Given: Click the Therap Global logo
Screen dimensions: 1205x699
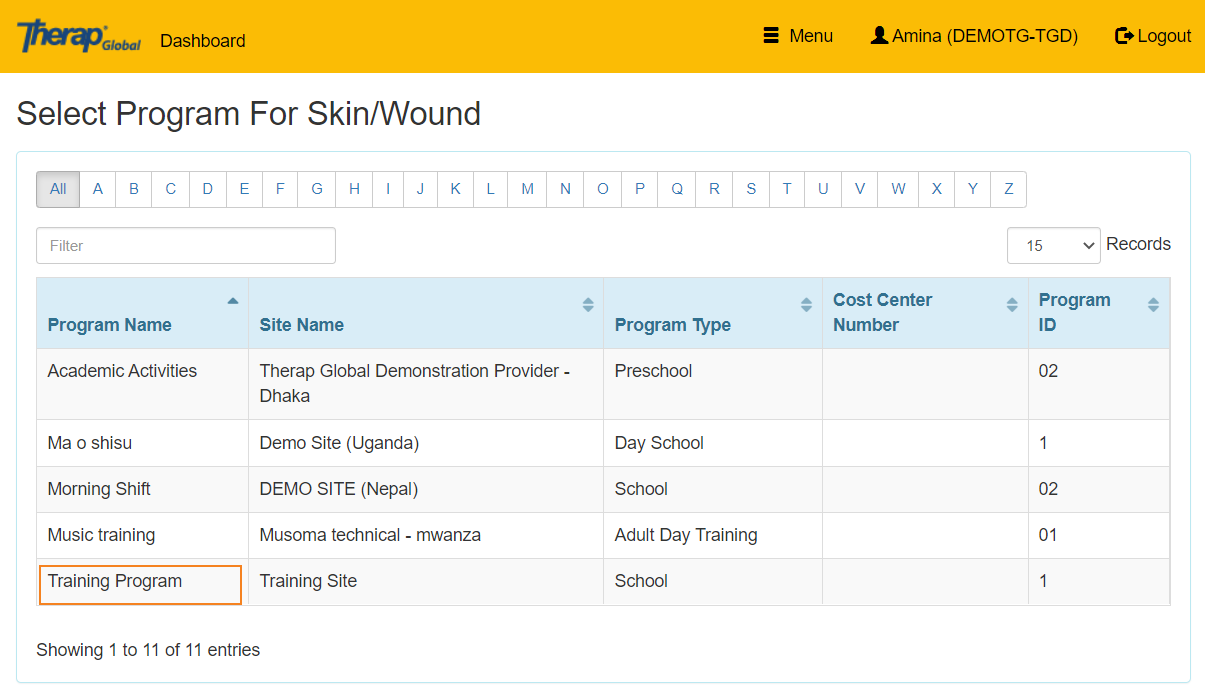Looking at the screenshot, I should pos(78,37).
